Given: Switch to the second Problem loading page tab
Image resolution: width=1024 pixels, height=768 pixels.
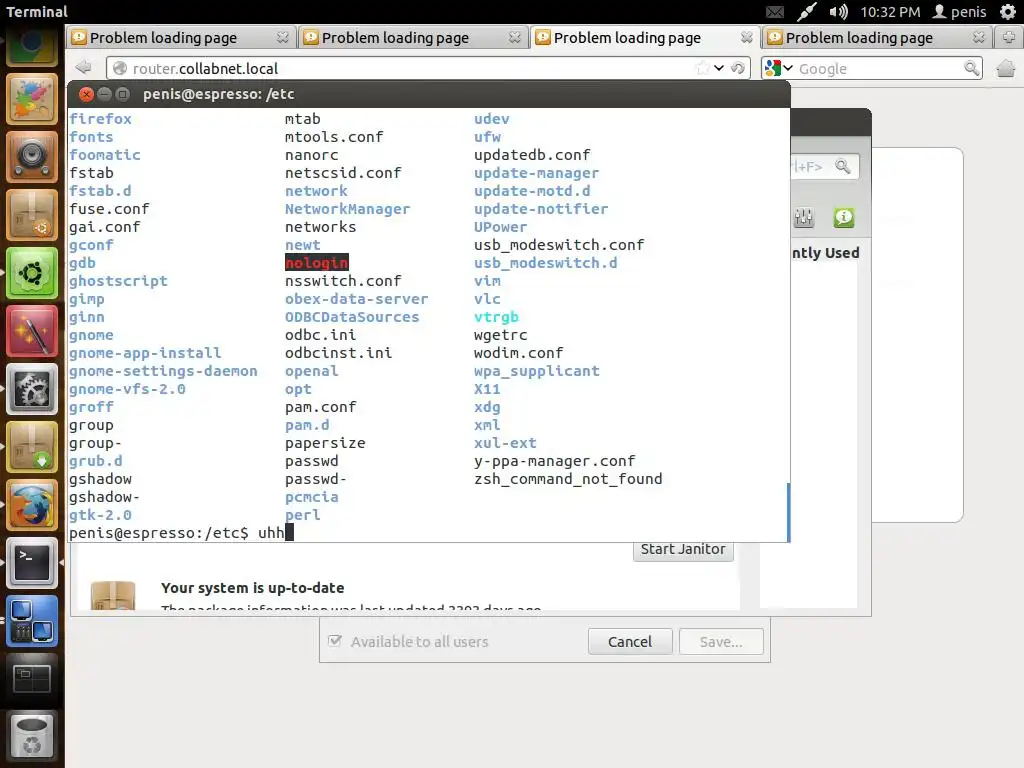Looking at the screenshot, I should pos(413,37).
